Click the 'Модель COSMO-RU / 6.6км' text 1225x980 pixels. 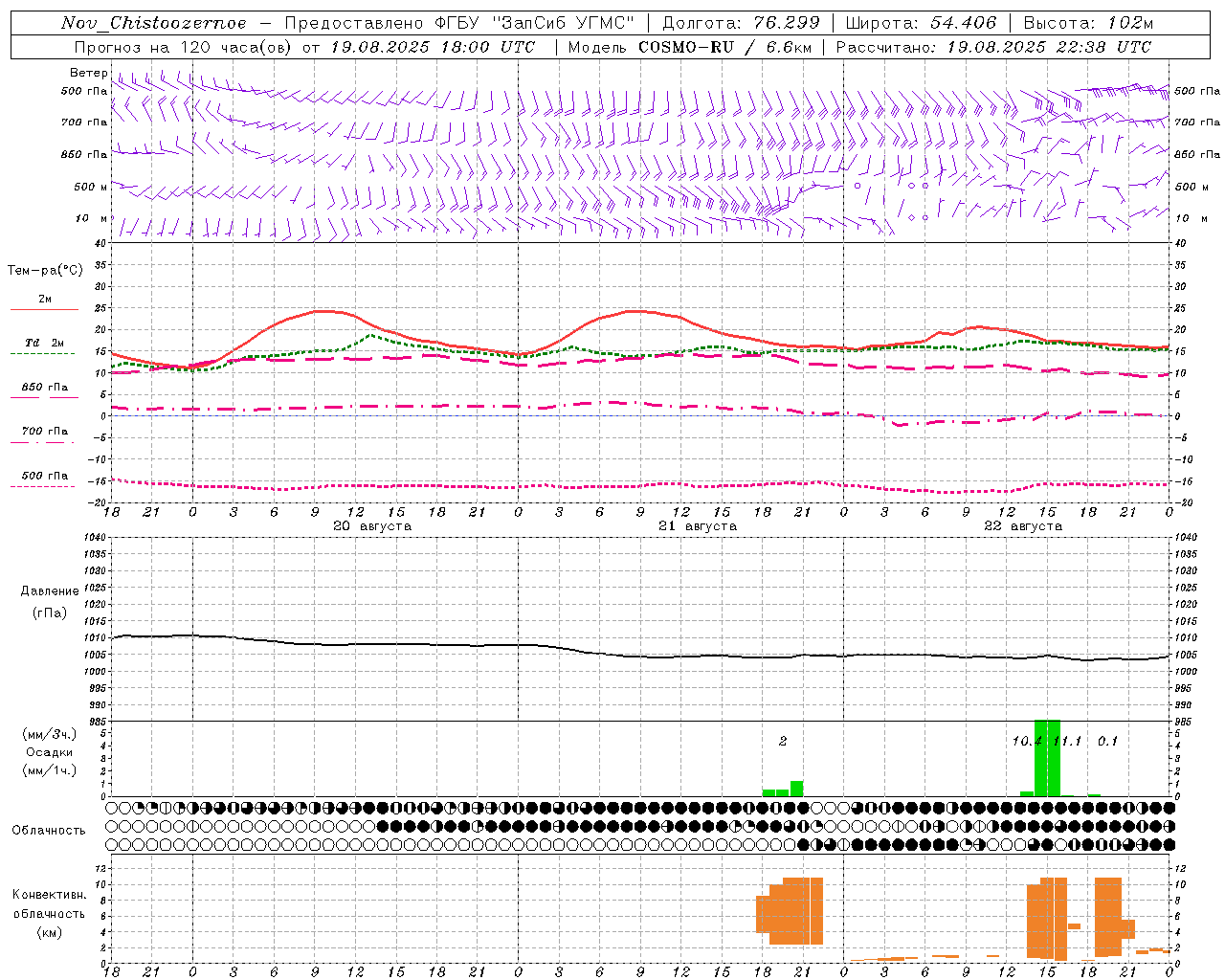click(x=689, y=47)
